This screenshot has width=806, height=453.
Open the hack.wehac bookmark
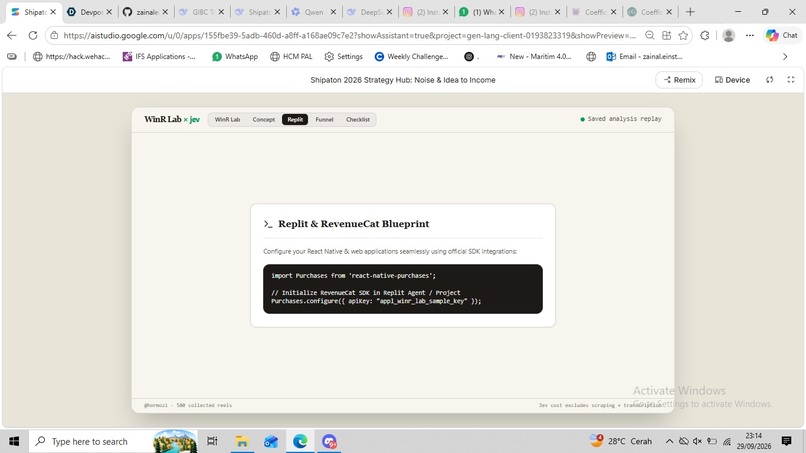point(71,57)
